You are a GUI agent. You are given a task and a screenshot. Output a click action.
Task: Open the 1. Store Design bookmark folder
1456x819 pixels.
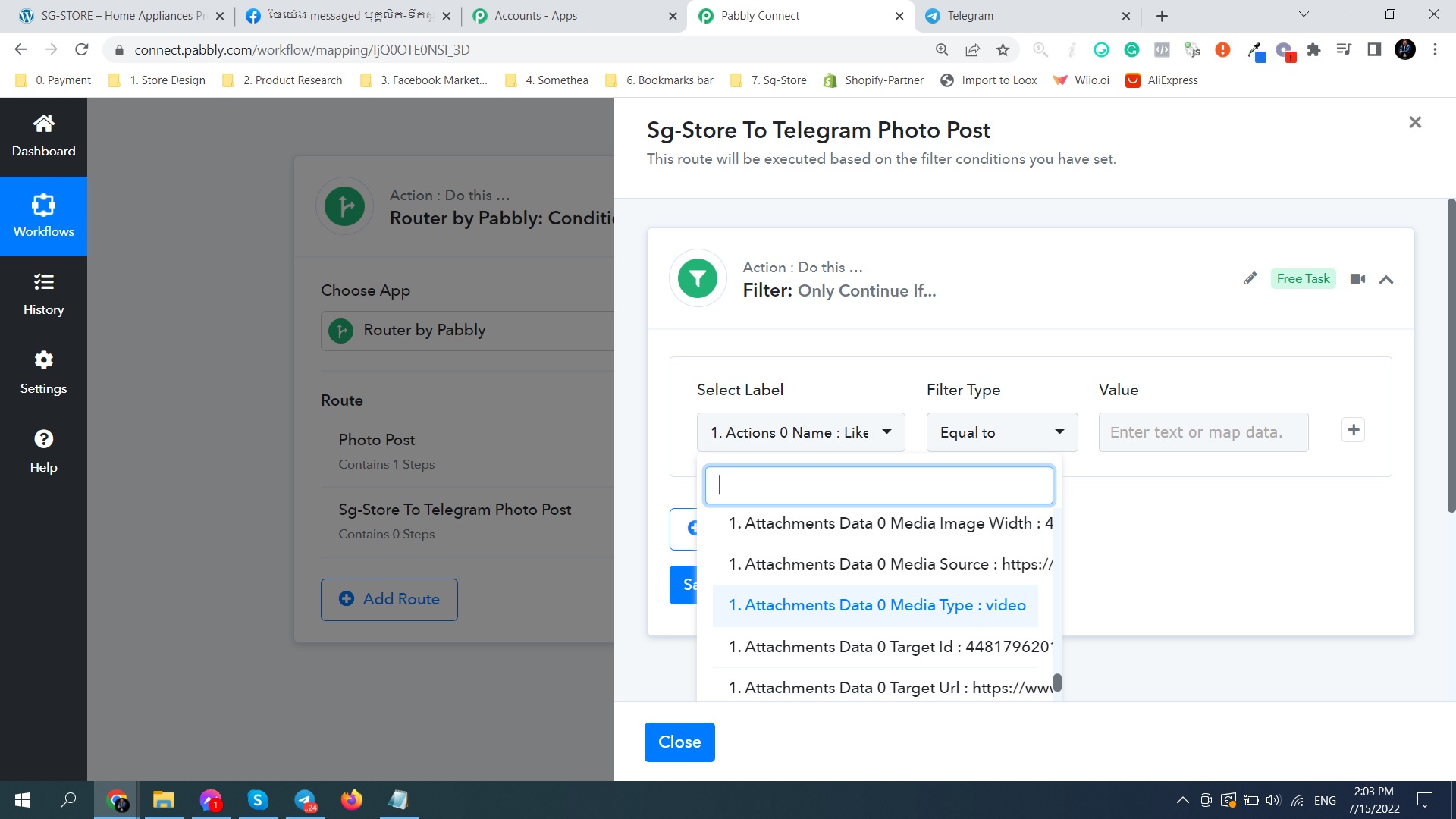pyautogui.click(x=157, y=80)
